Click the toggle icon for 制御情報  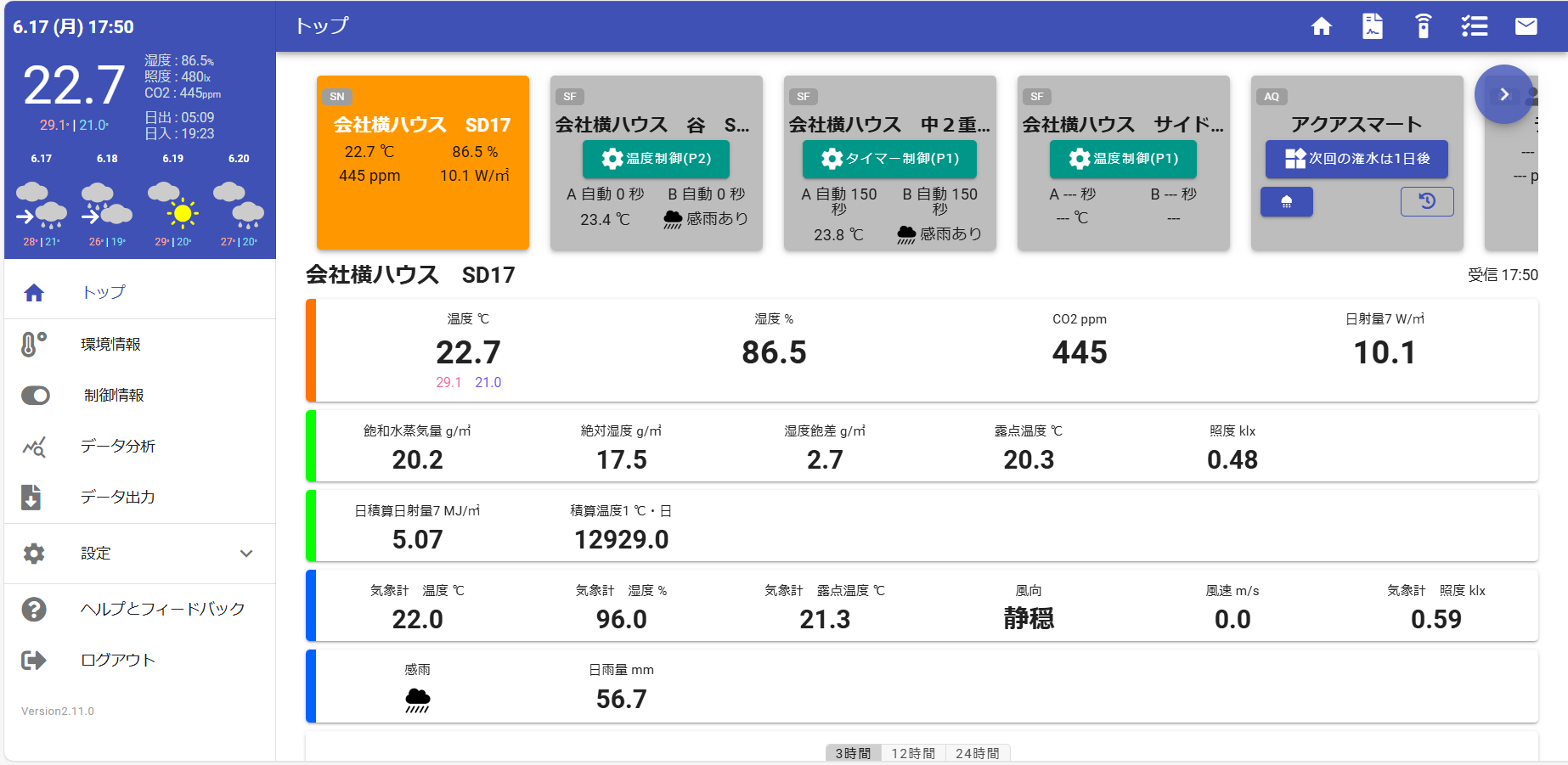pyautogui.click(x=36, y=396)
